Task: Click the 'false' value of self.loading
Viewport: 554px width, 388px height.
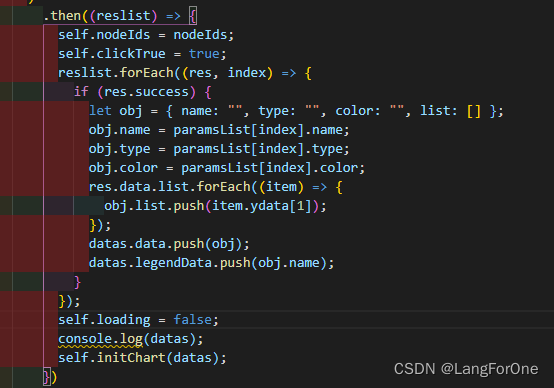Action: coord(193,320)
